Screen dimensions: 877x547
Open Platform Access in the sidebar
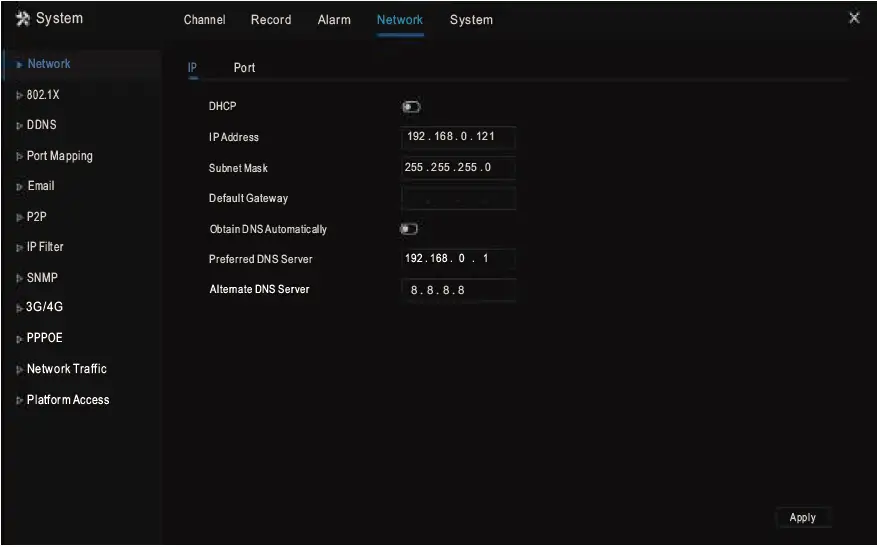point(68,400)
